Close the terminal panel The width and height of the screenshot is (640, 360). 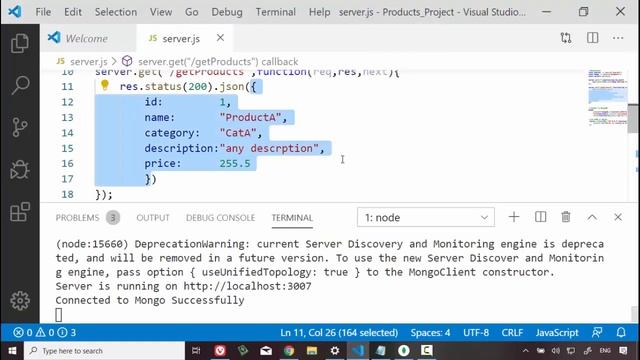(x=618, y=217)
